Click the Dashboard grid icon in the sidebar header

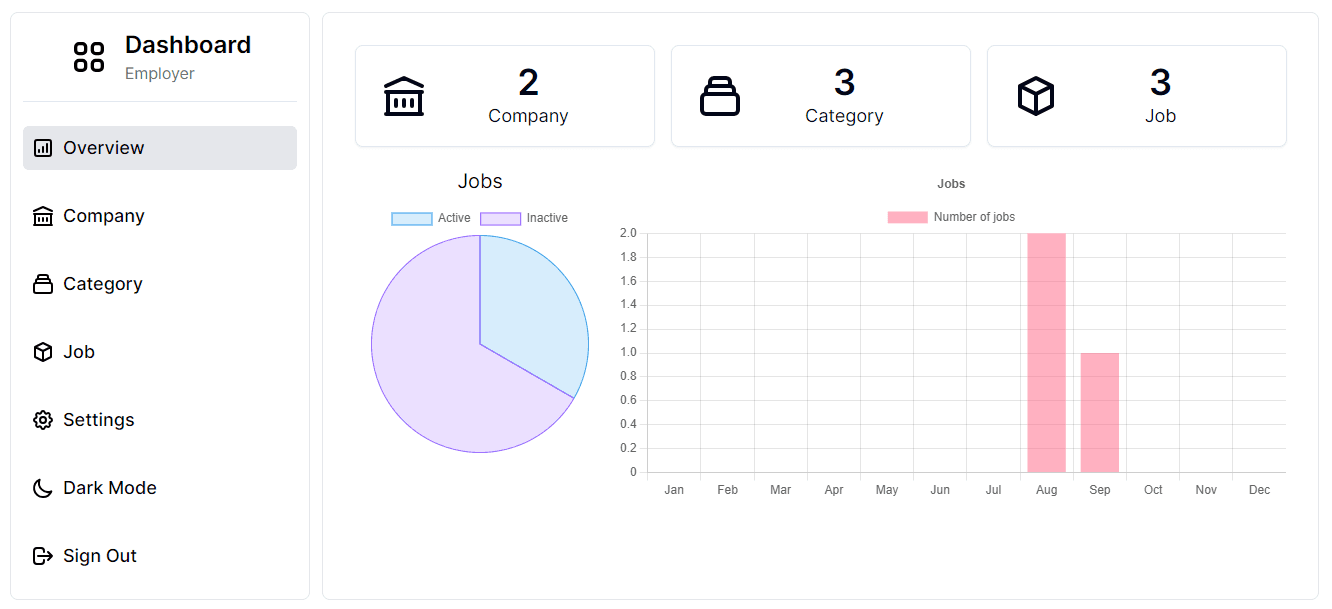pyautogui.click(x=88, y=56)
